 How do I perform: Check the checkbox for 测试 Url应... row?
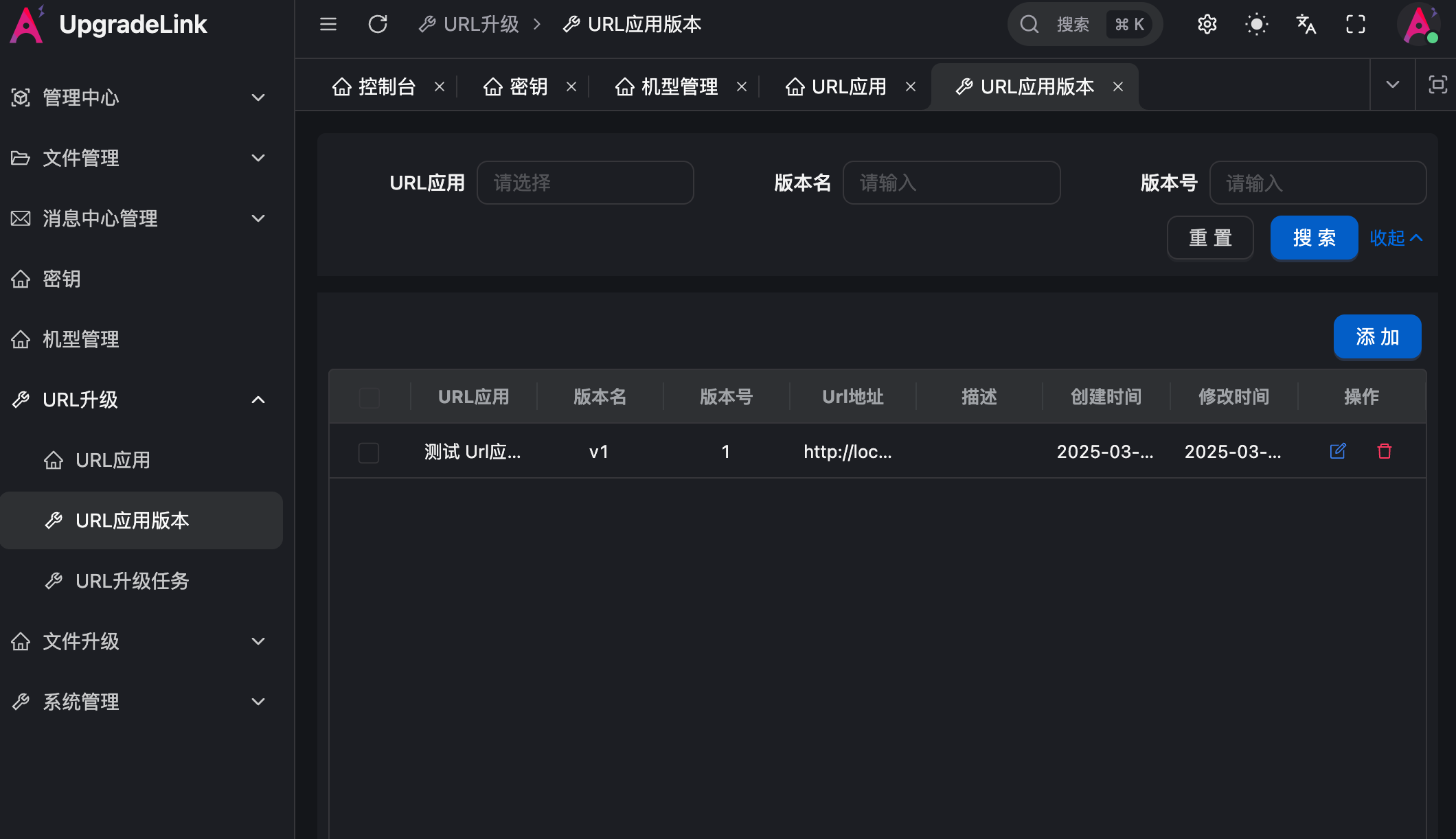click(x=369, y=452)
